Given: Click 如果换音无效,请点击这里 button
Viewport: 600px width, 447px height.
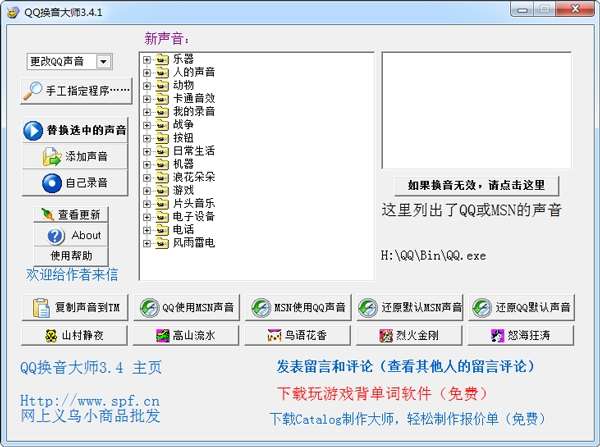Looking at the screenshot, I should tap(476, 186).
